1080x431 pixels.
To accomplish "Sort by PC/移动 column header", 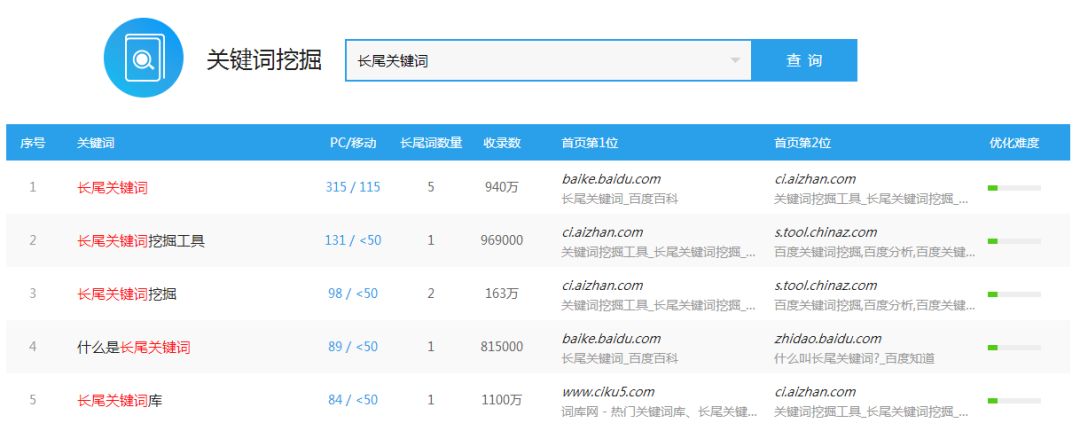I will (x=353, y=143).
